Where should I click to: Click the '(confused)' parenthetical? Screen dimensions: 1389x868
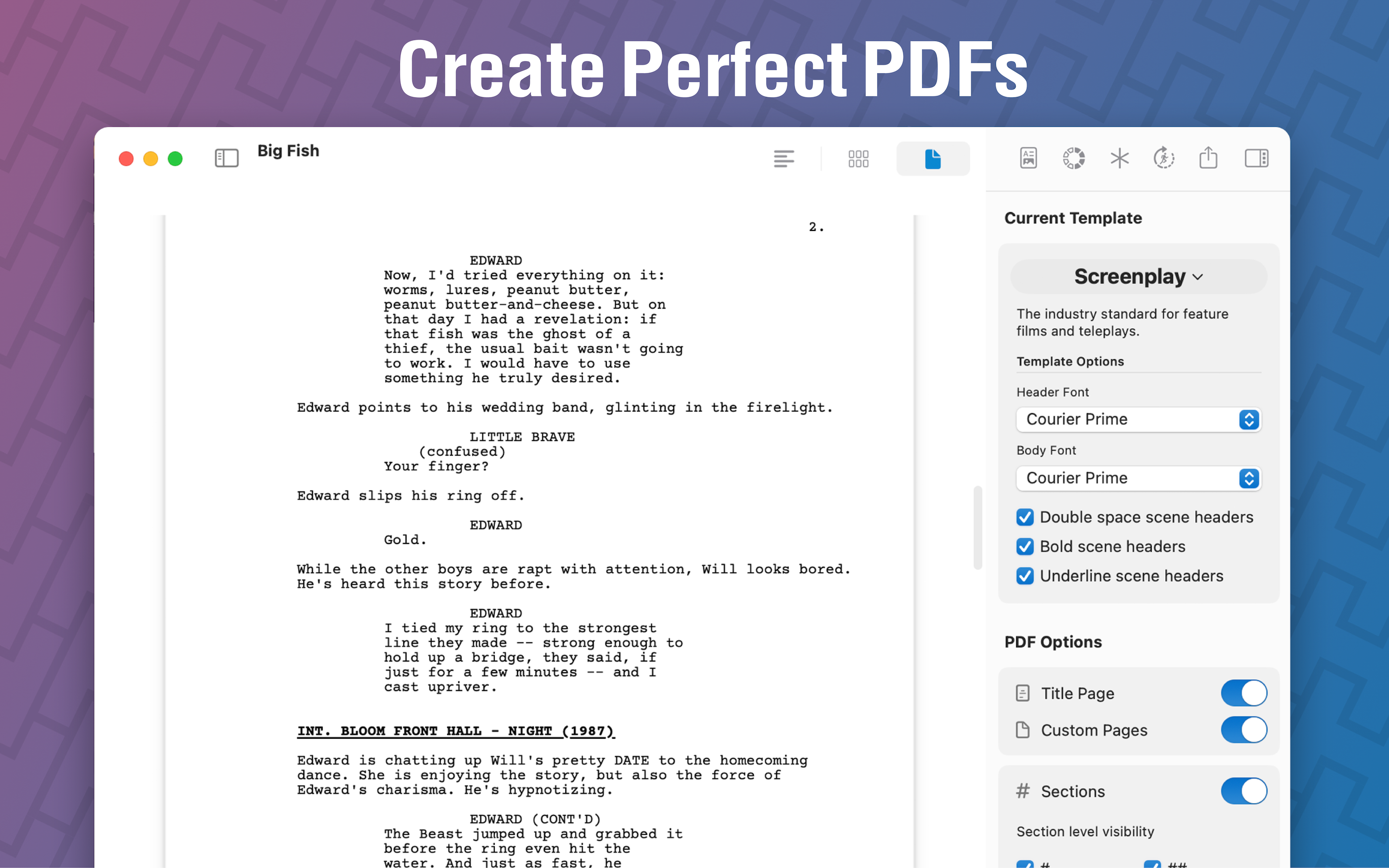(462, 452)
